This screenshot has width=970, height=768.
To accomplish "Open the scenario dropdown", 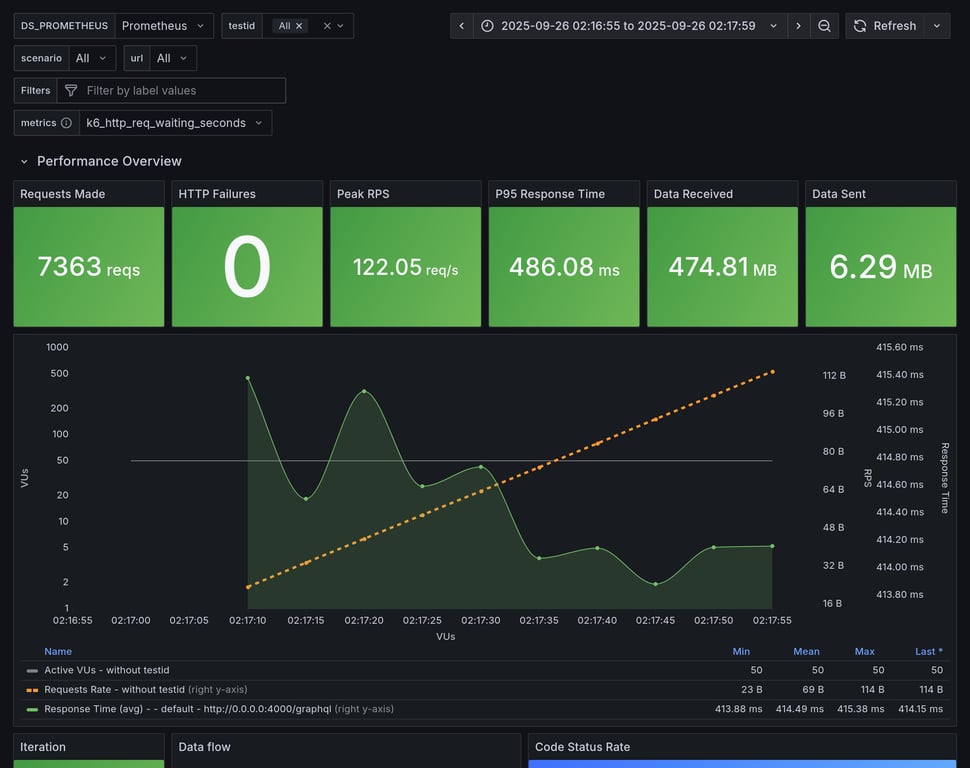I will pyautogui.click(x=92, y=58).
